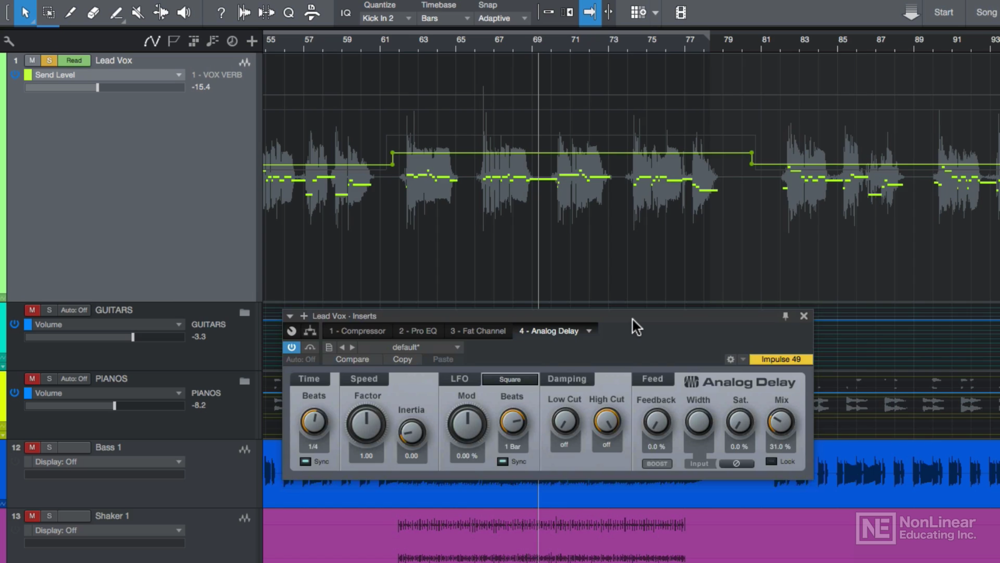Toggle the Mix Lock checkbox
This screenshot has width=1000, height=563.
(771, 461)
